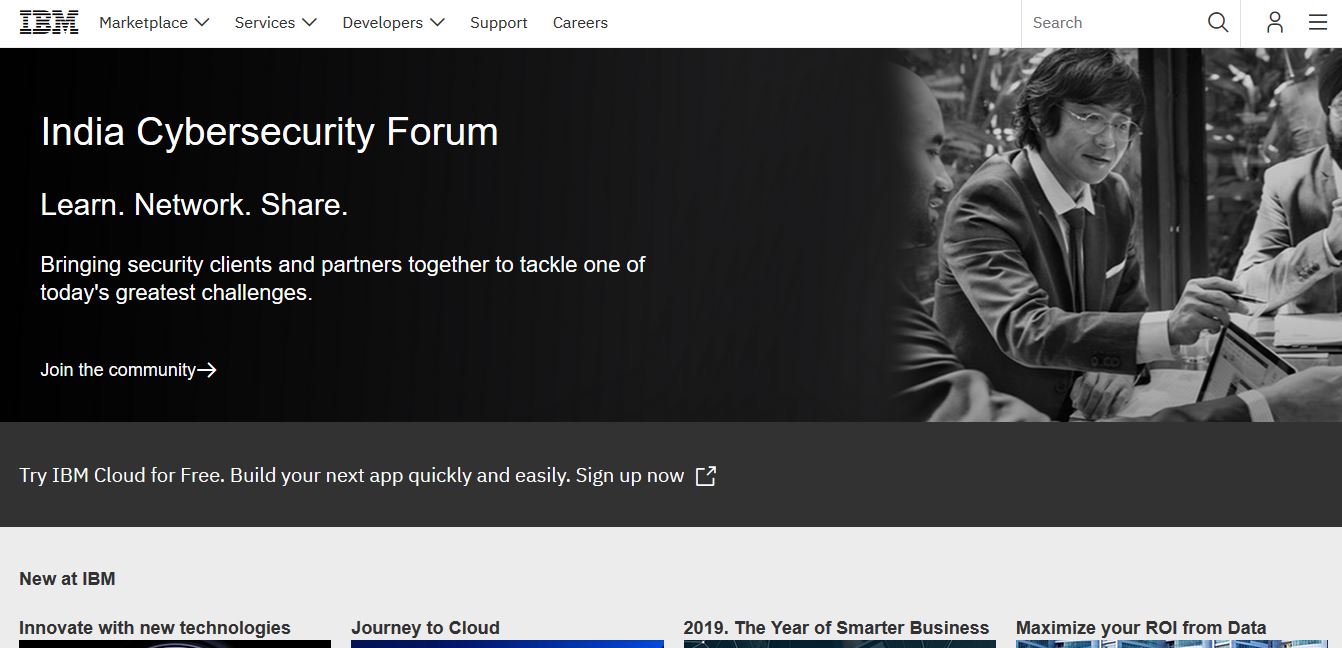Click the hero photo of the businessmen
This screenshot has width=1342, height=648.
(x=1110, y=240)
